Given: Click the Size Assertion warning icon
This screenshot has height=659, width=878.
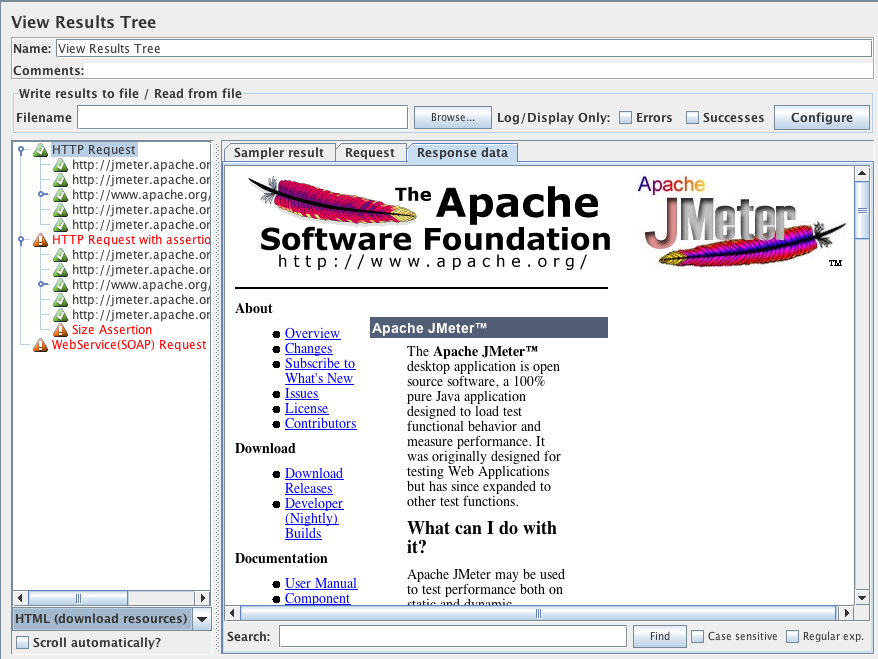Looking at the screenshot, I should [x=60, y=330].
